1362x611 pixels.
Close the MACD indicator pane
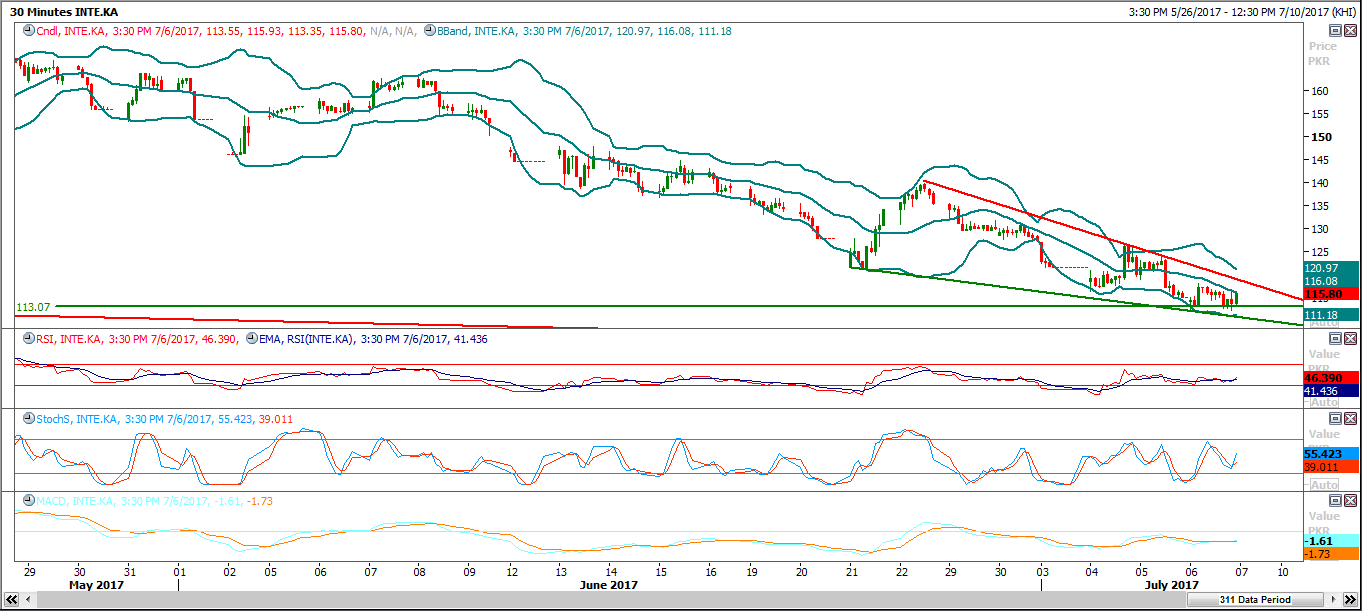tap(1350, 500)
